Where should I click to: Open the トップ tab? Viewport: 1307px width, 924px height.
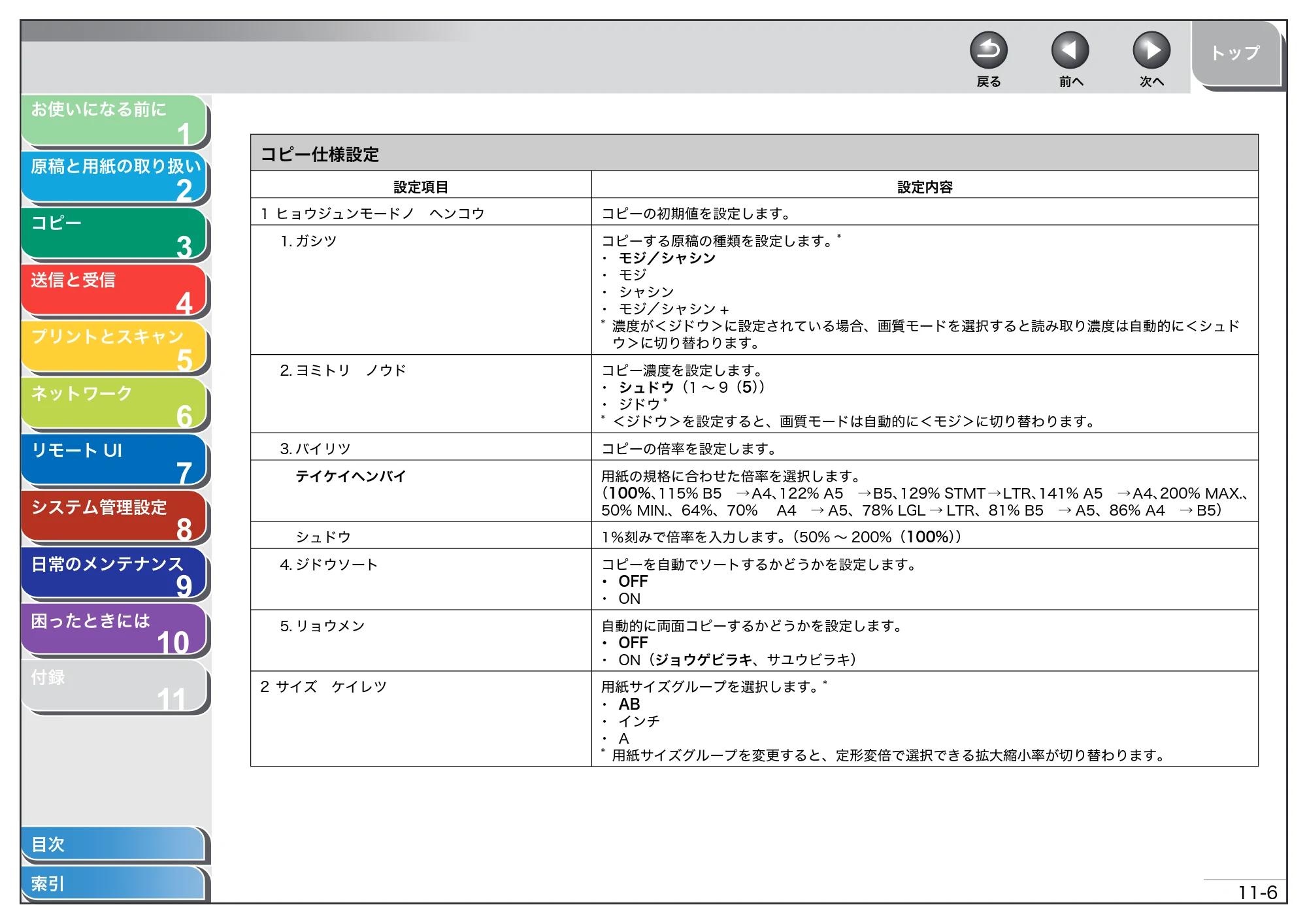click(x=1235, y=54)
